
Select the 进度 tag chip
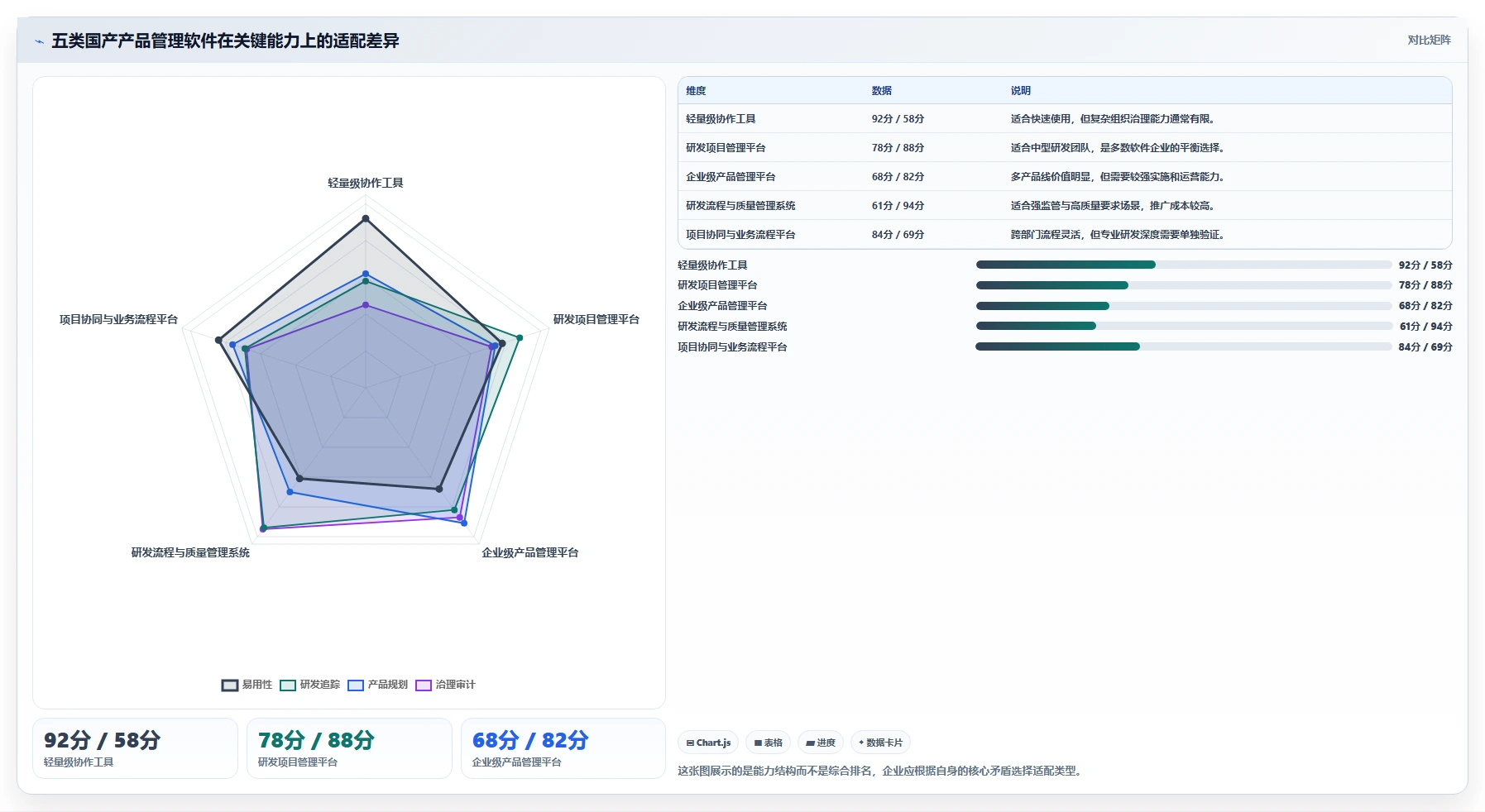pyautogui.click(x=821, y=743)
